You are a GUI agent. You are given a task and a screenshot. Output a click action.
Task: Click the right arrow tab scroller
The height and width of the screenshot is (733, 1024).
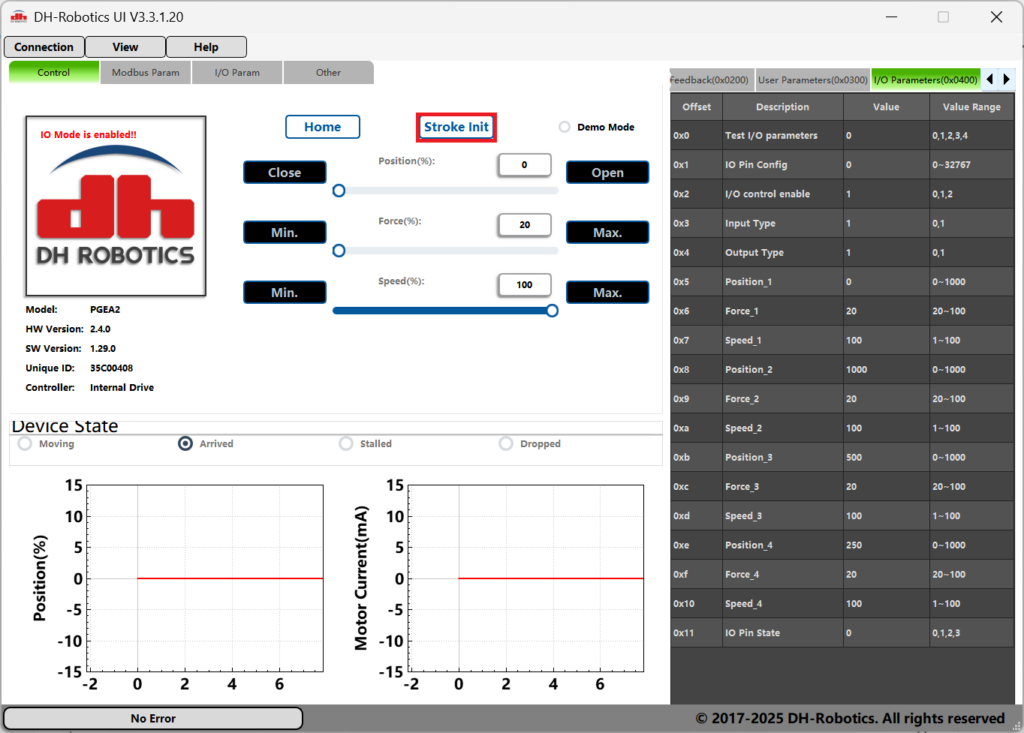coord(1006,79)
